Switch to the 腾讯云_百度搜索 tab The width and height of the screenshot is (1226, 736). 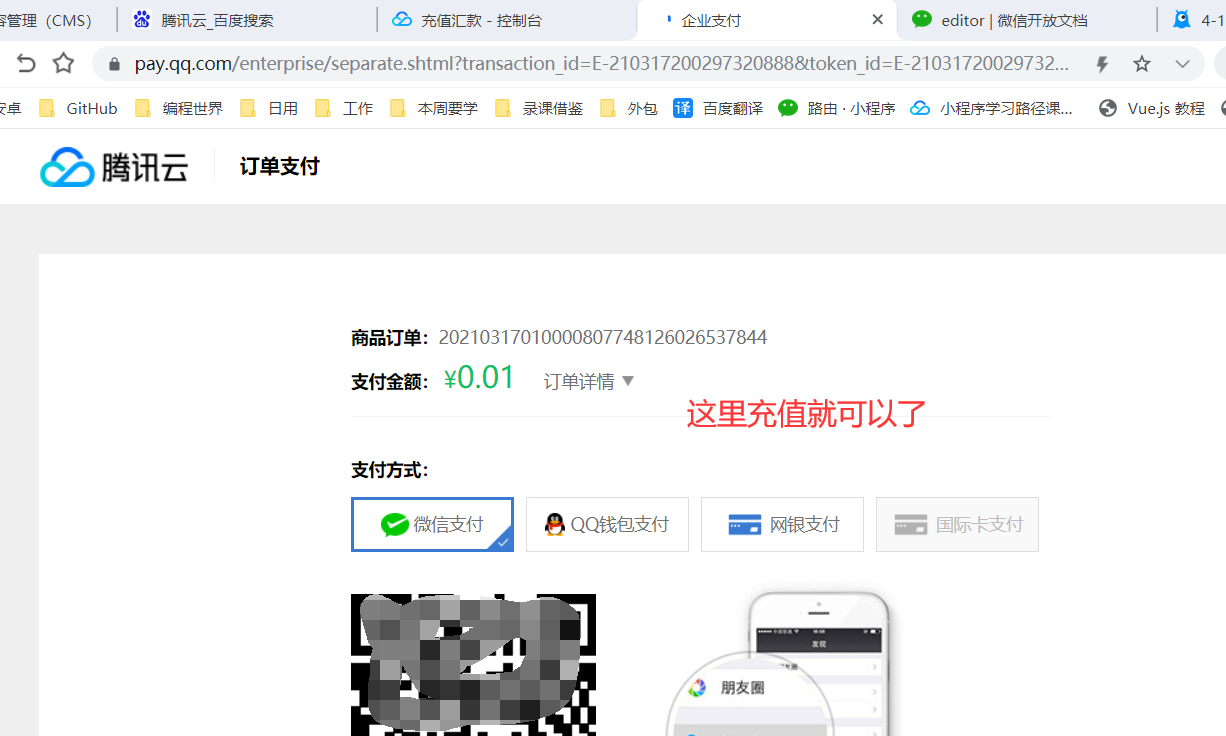[246, 20]
